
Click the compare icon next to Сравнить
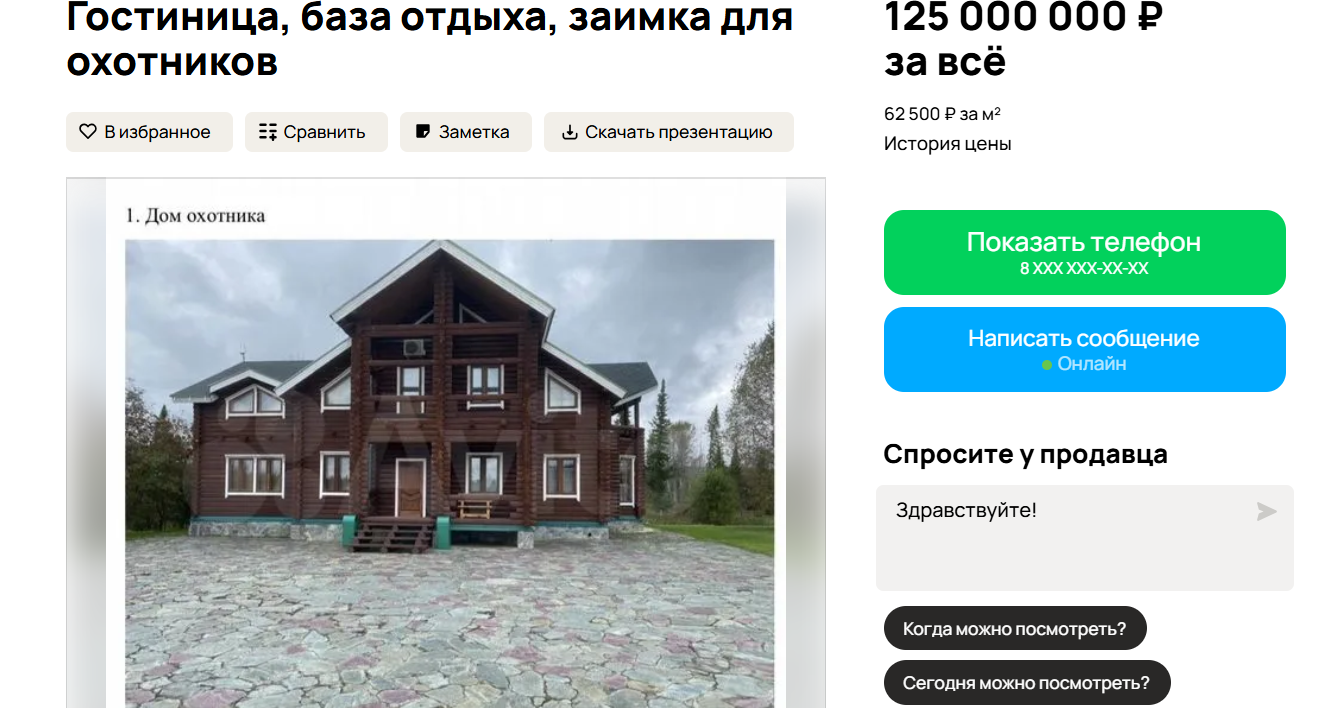(x=267, y=132)
